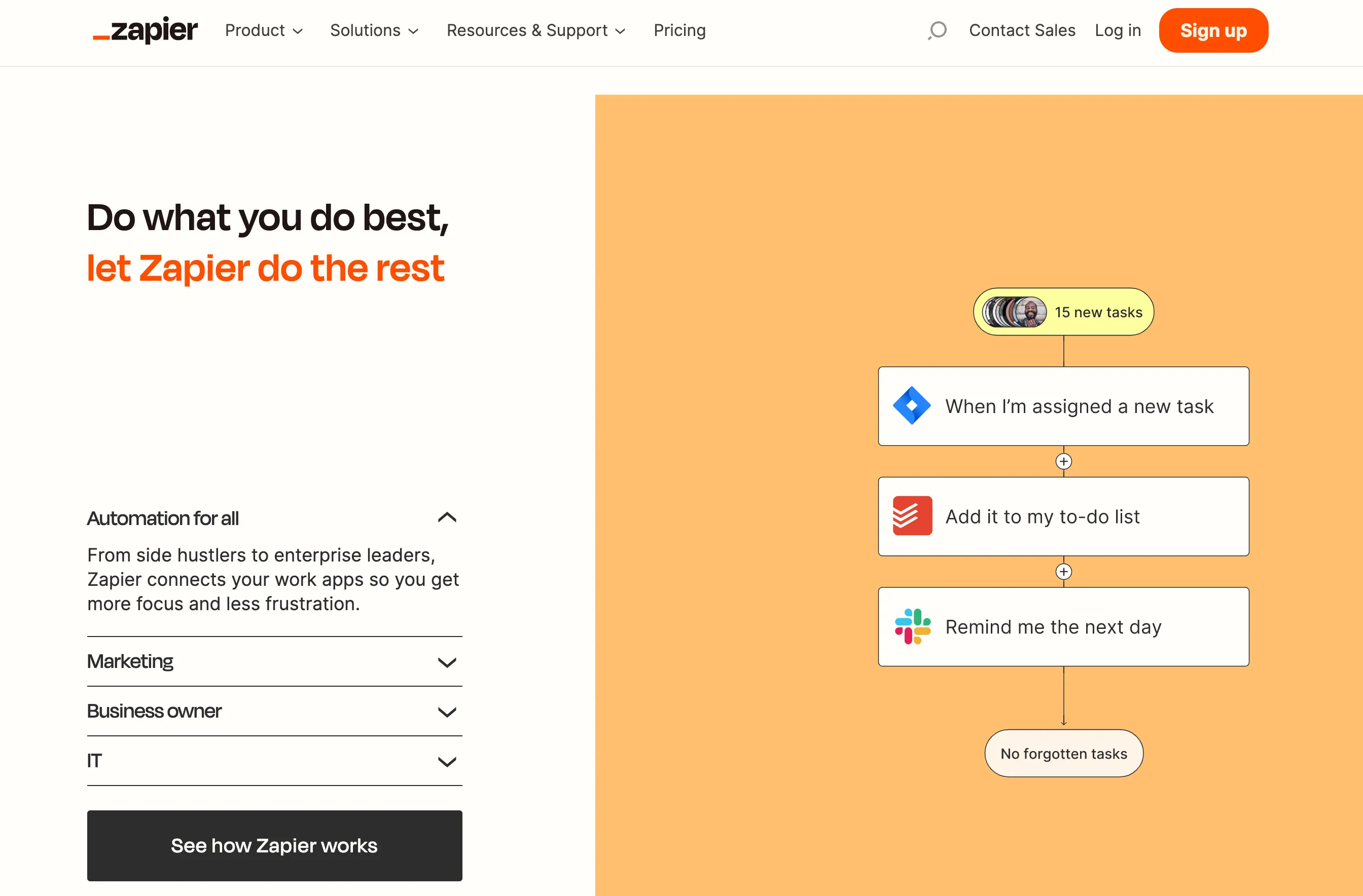Image resolution: width=1363 pixels, height=896 pixels.
Task: Open the Resources & Support dropdown menu
Action: [537, 30]
